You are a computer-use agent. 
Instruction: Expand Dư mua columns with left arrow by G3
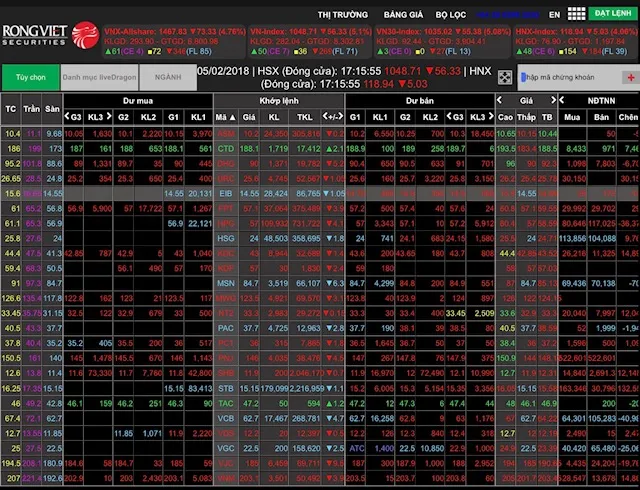click(65, 117)
